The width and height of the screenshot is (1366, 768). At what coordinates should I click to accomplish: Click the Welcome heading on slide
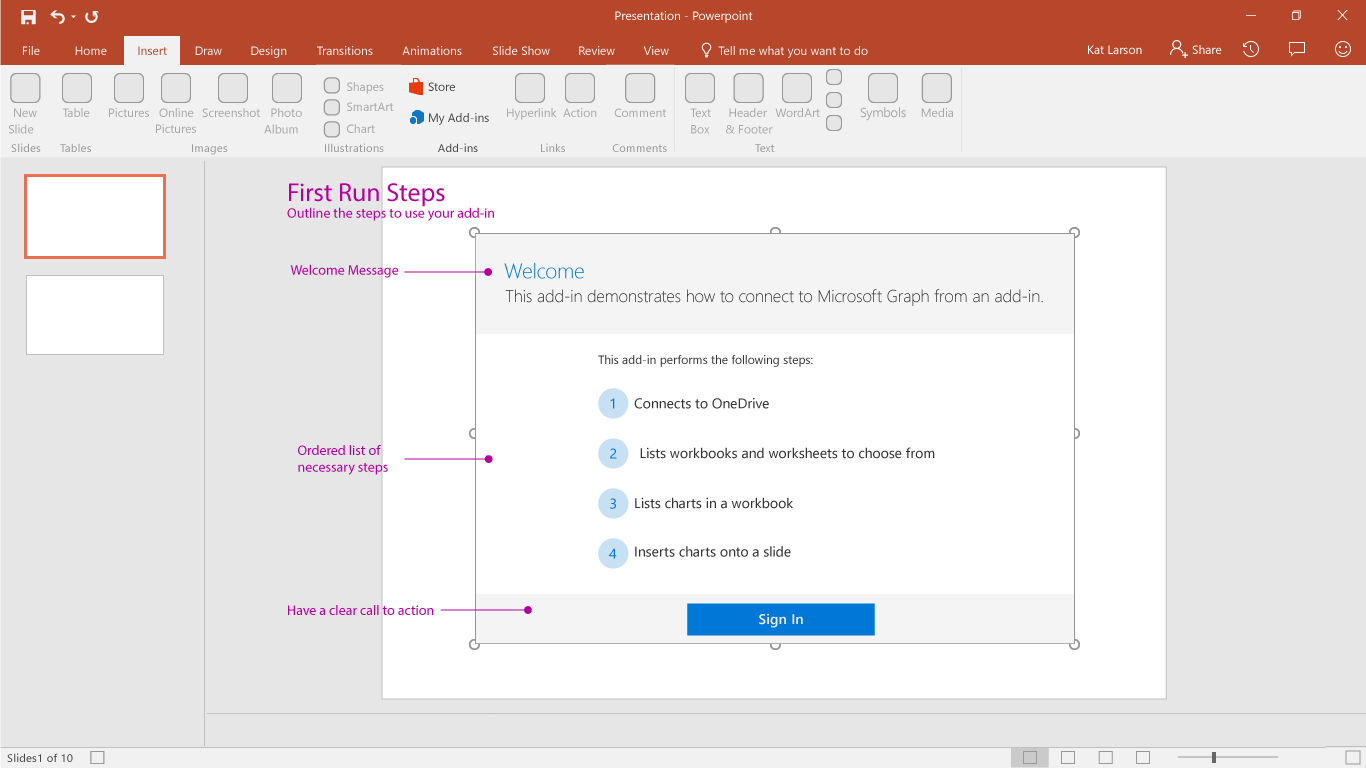coord(544,271)
